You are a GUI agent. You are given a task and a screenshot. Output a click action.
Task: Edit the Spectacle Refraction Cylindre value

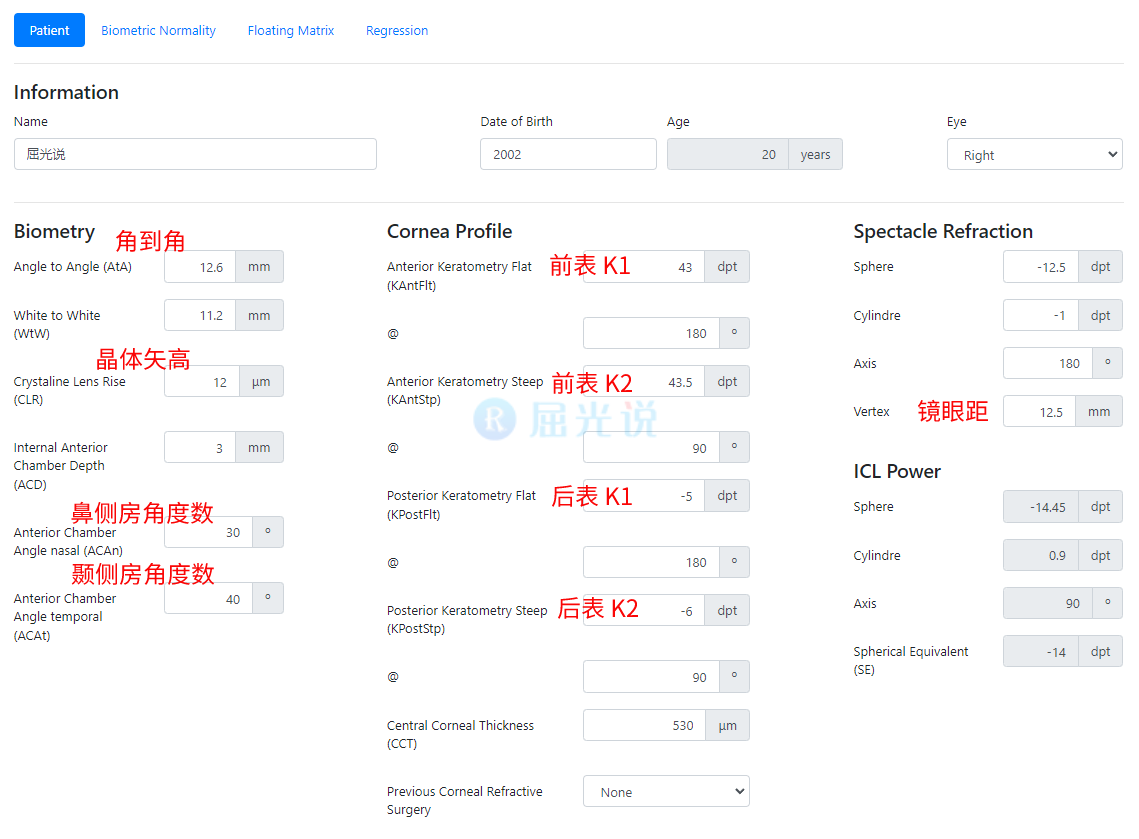(x=1040, y=315)
